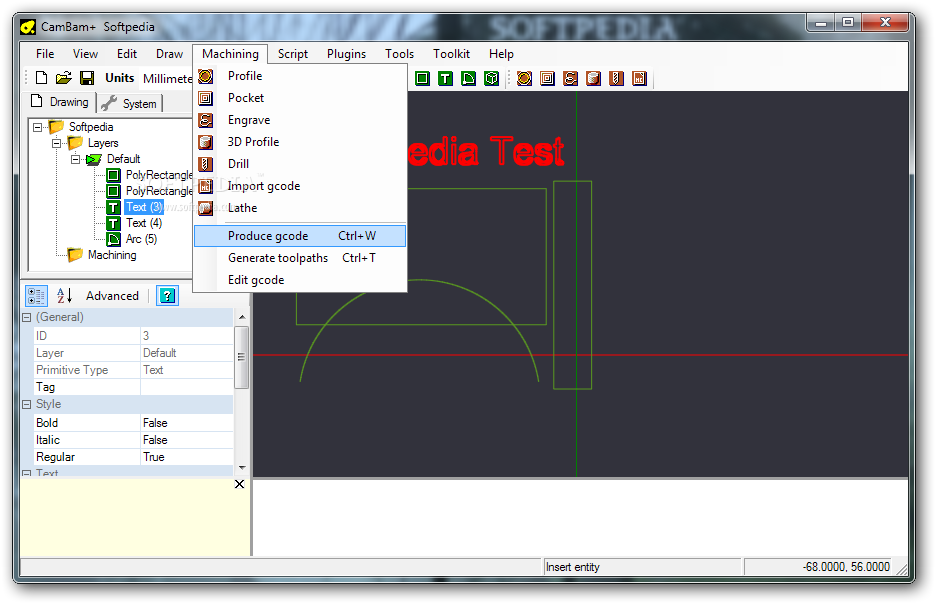Sort properties alphabetically with A-Z icon
The width and height of the screenshot is (936, 604).
tap(64, 295)
